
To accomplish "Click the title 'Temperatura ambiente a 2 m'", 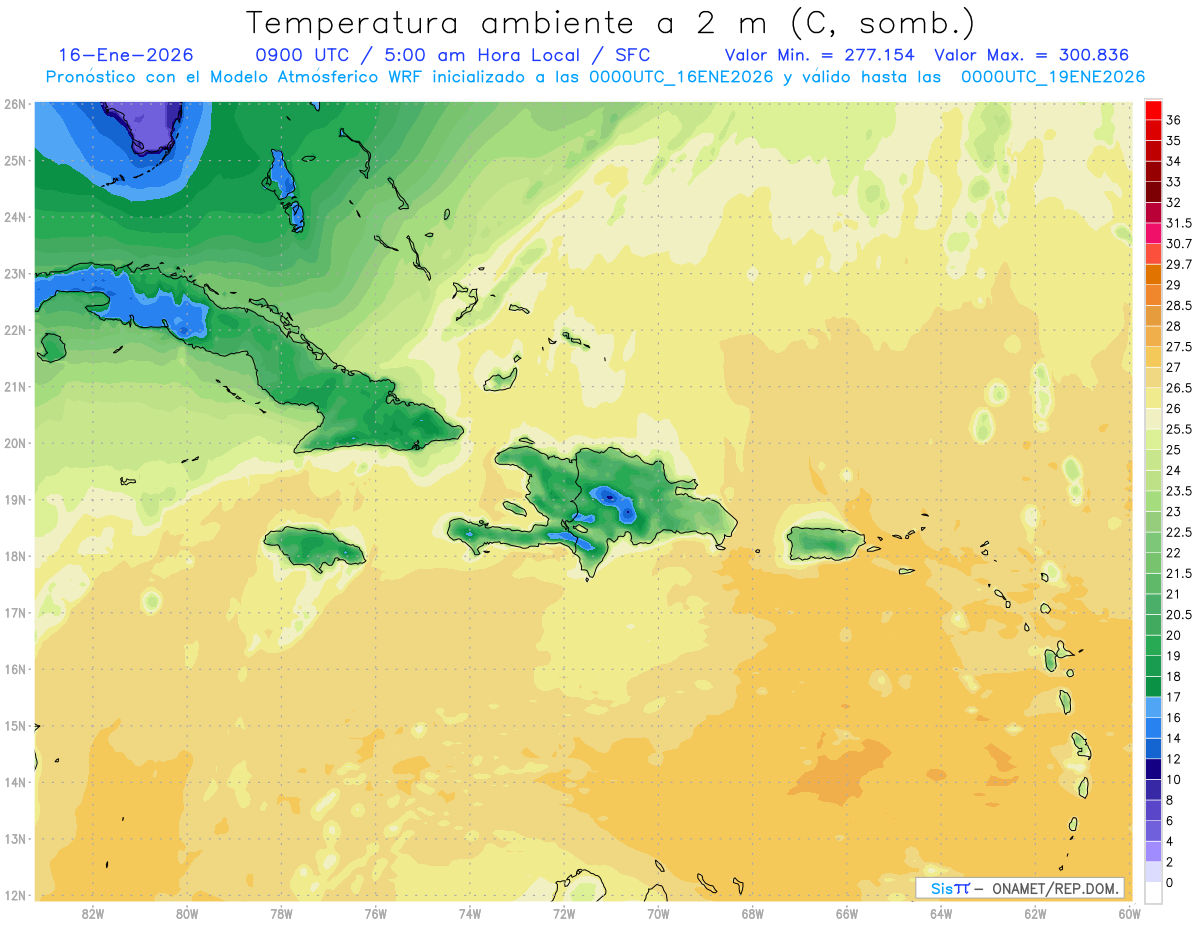I will click(509, 22).
